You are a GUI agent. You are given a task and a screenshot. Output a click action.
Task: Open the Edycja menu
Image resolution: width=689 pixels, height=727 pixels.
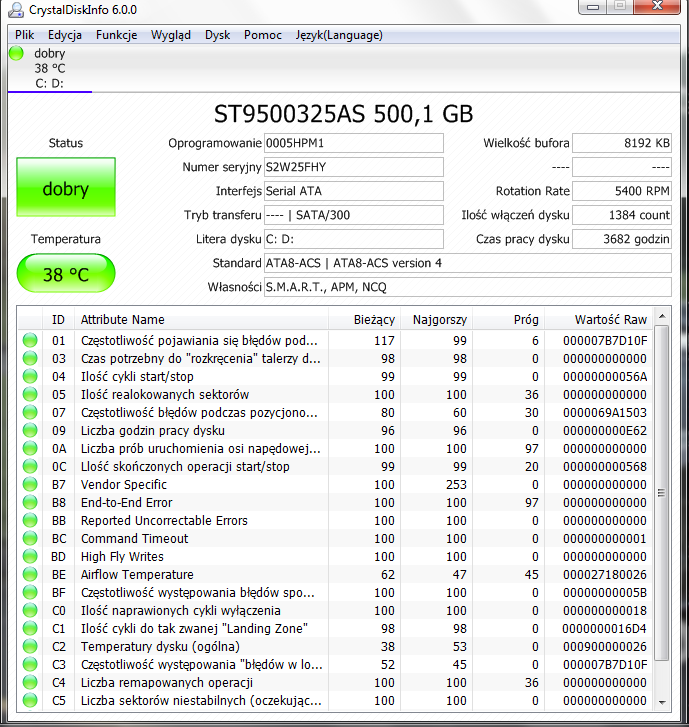[65, 35]
